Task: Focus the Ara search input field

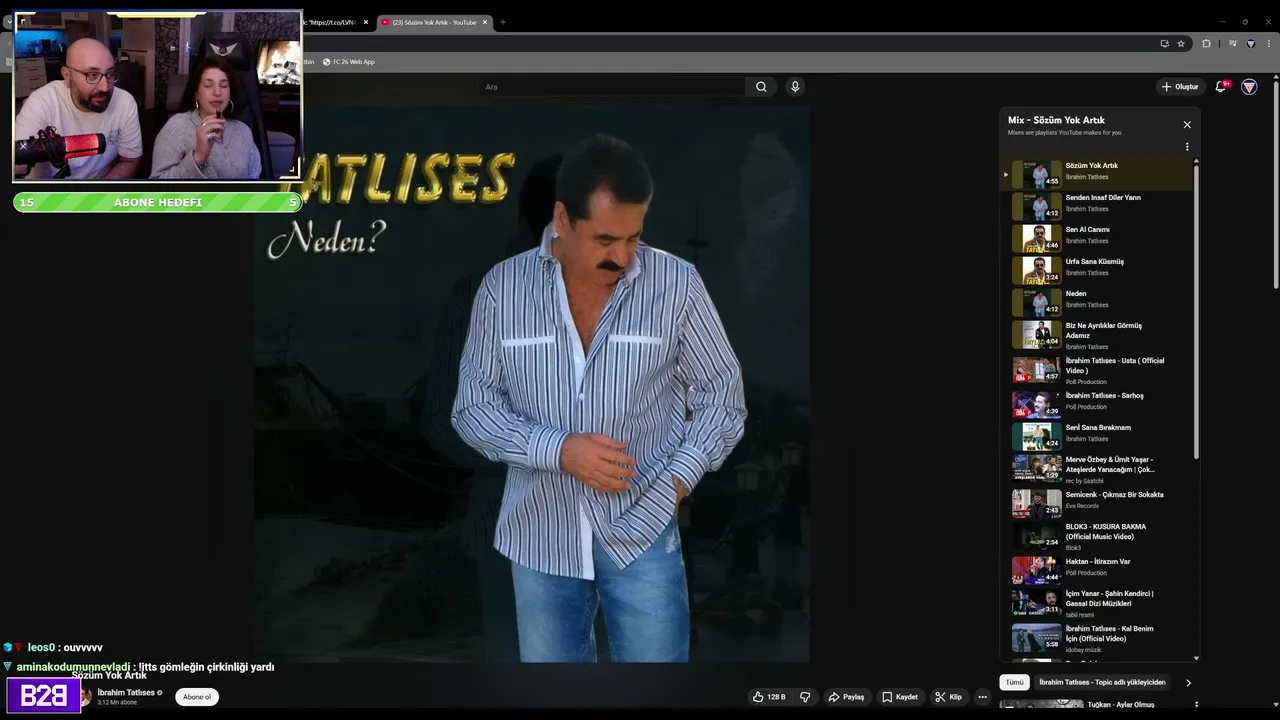Action: (x=612, y=87)
